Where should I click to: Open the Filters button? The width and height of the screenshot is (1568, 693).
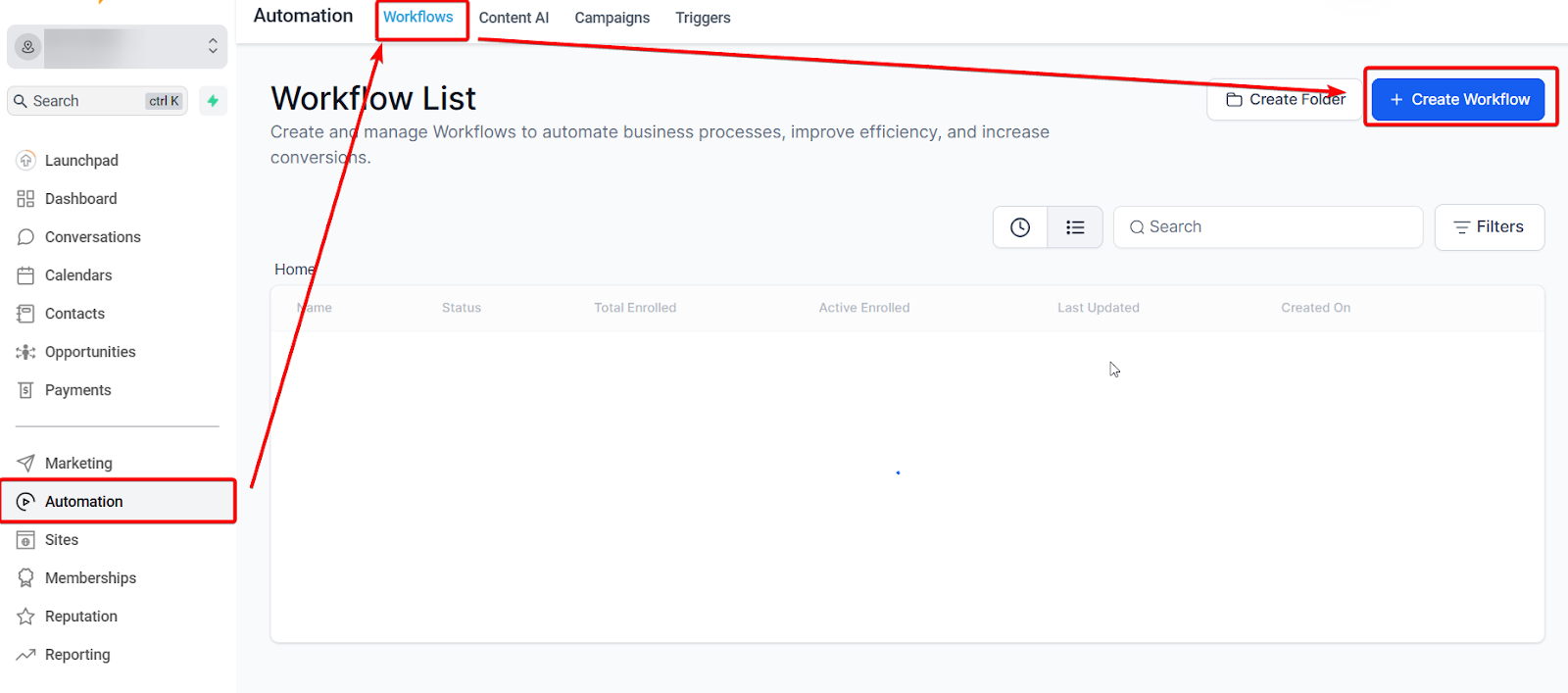1490,227
